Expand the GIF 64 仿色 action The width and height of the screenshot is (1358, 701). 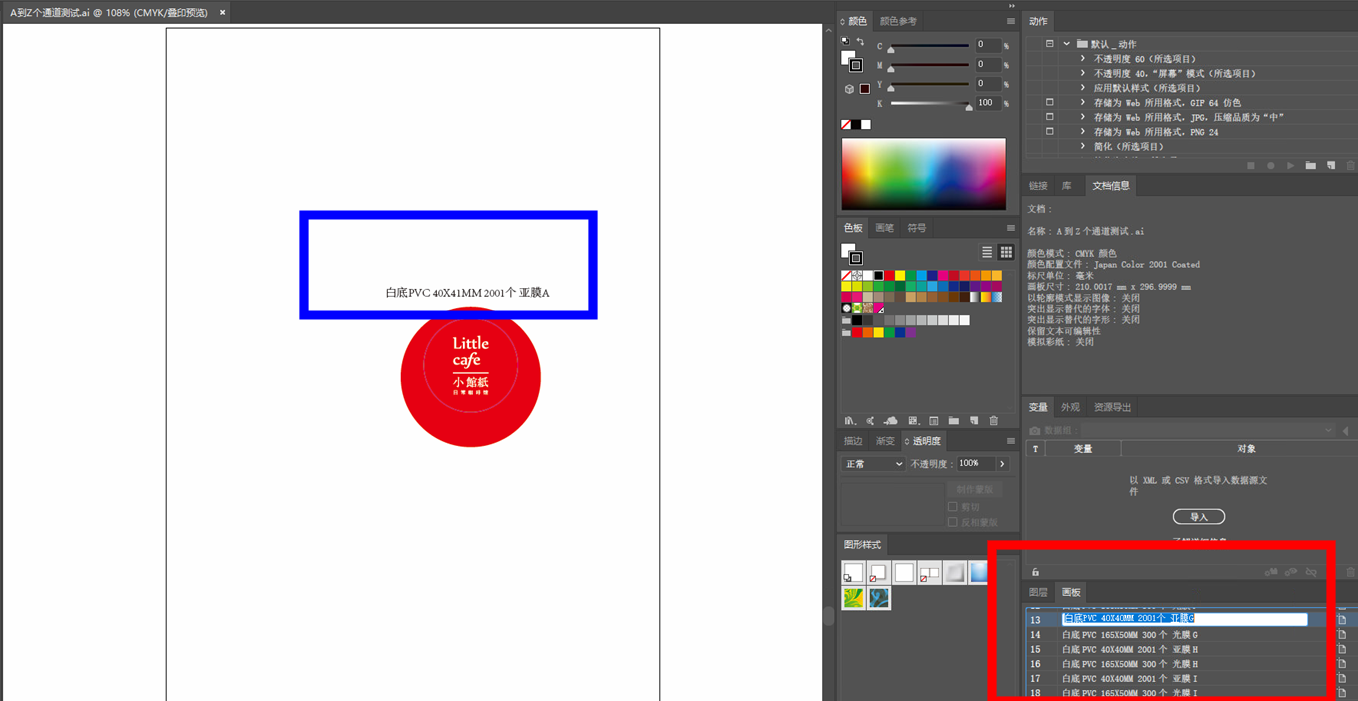coord(1083,102)
